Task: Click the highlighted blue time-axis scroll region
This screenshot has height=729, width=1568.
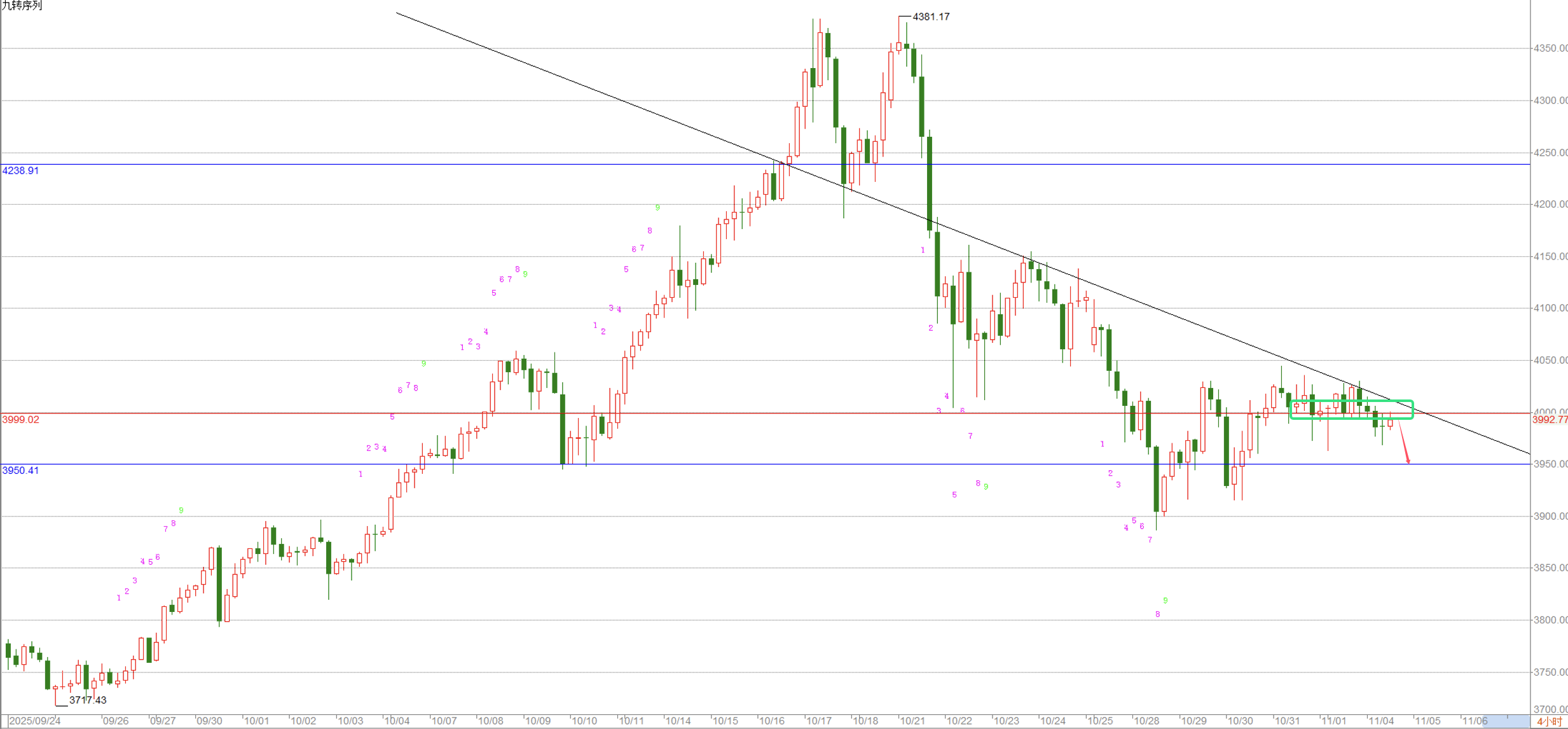Action: point(1507,721)
